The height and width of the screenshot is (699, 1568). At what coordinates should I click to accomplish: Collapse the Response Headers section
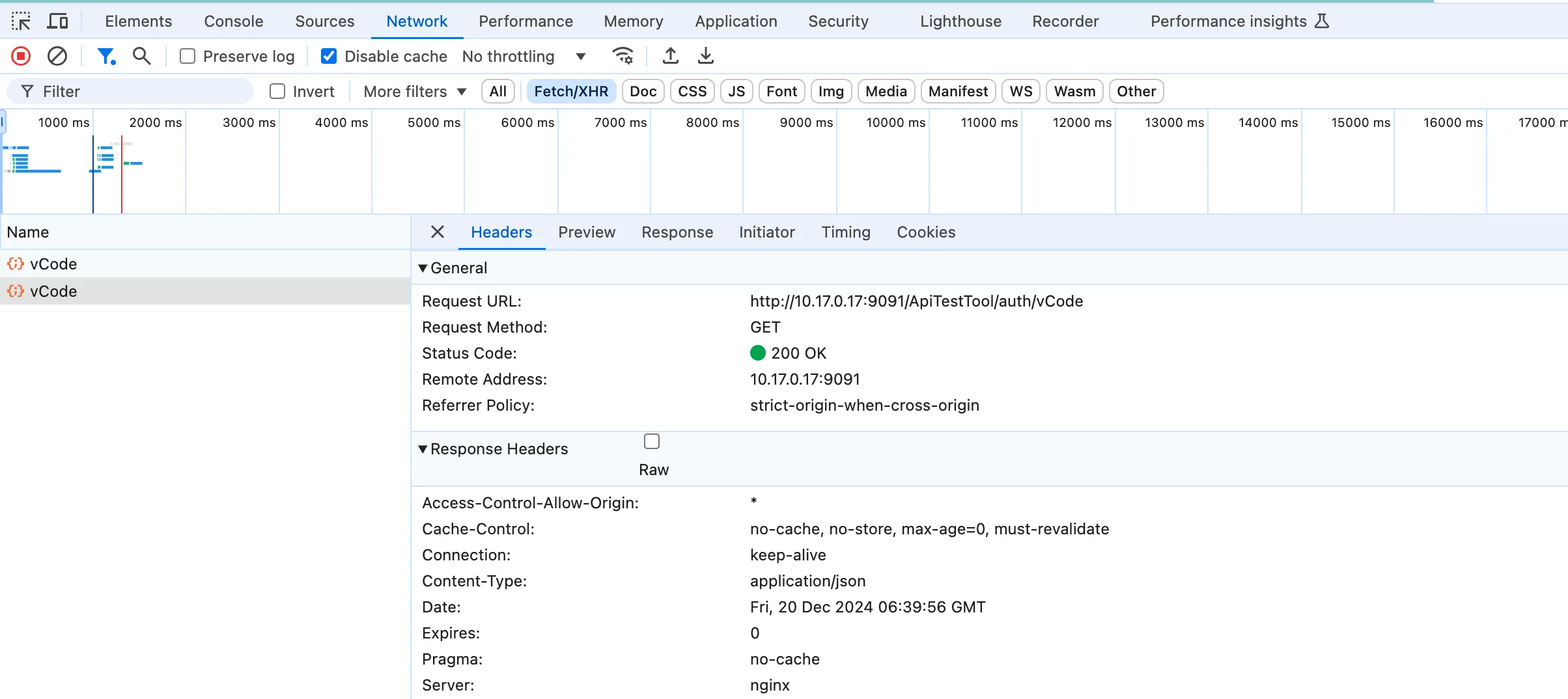[423, 448]
